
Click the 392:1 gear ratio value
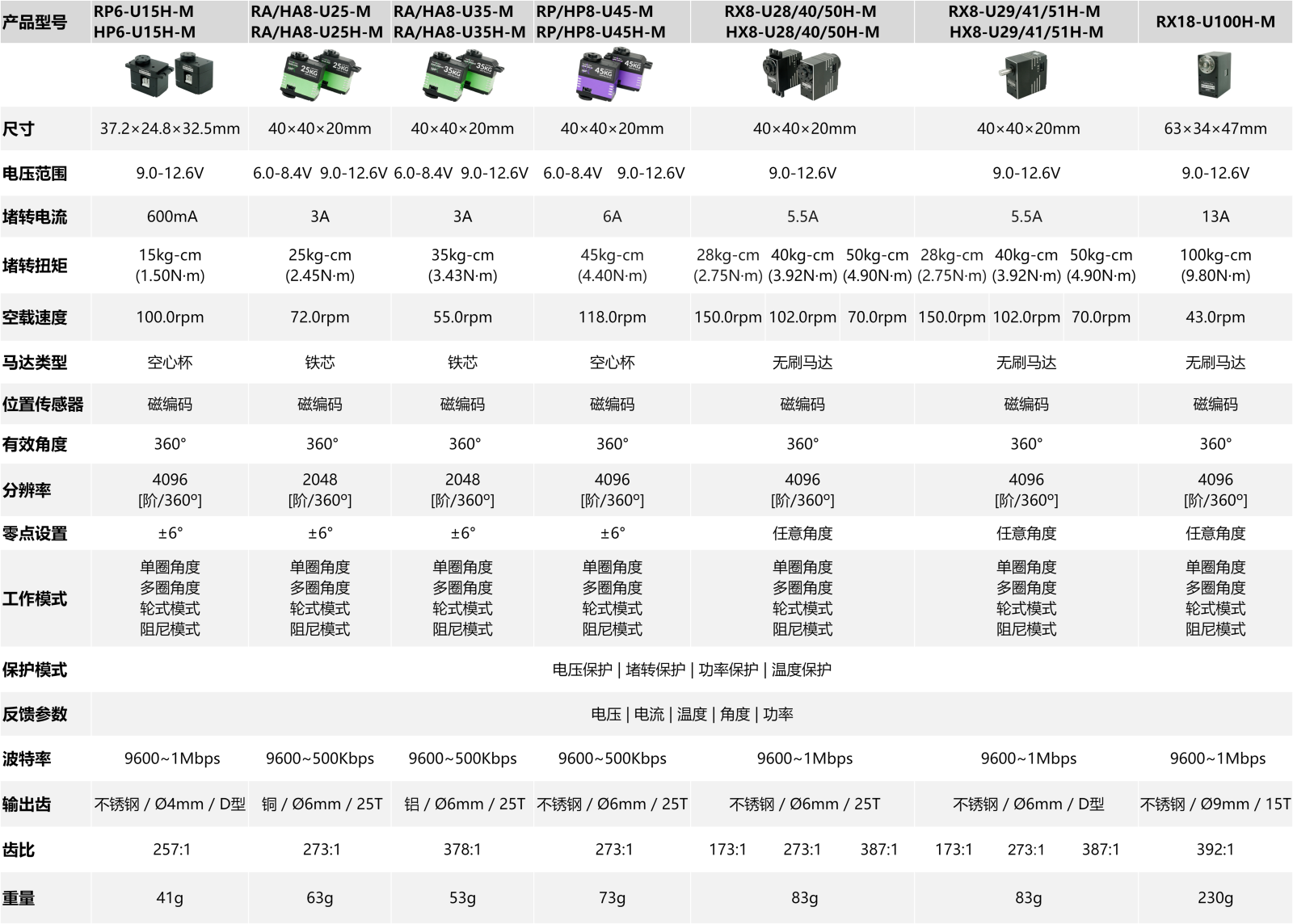pos(1215,849)
